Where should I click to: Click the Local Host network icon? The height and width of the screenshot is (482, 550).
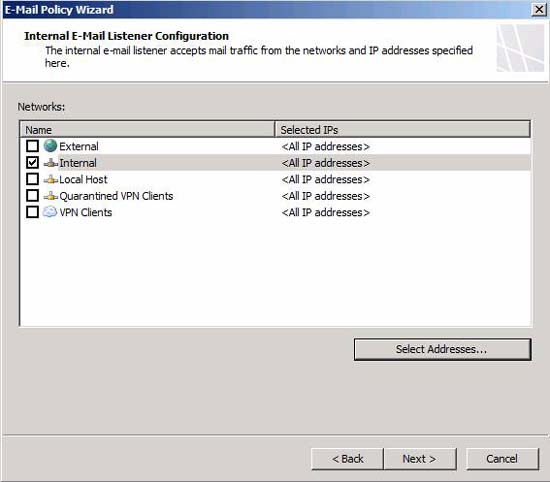click(51, 179)
